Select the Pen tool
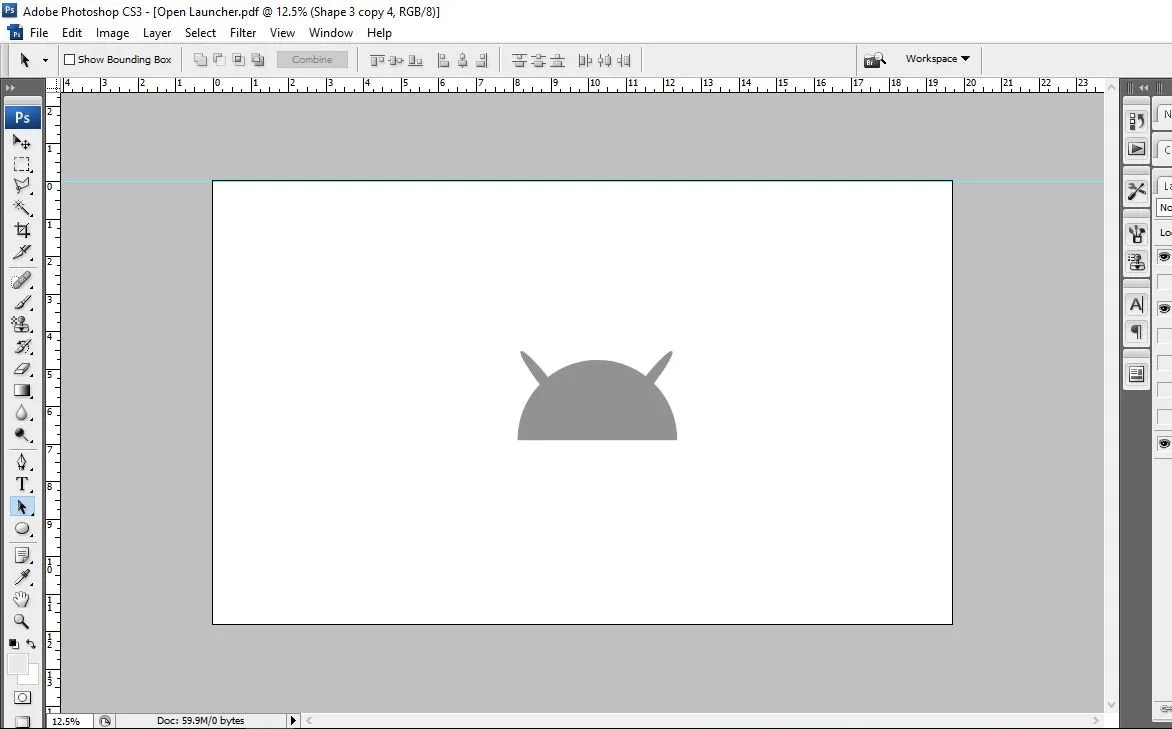This screenshot has width=1172, height=729. (22, 462)
